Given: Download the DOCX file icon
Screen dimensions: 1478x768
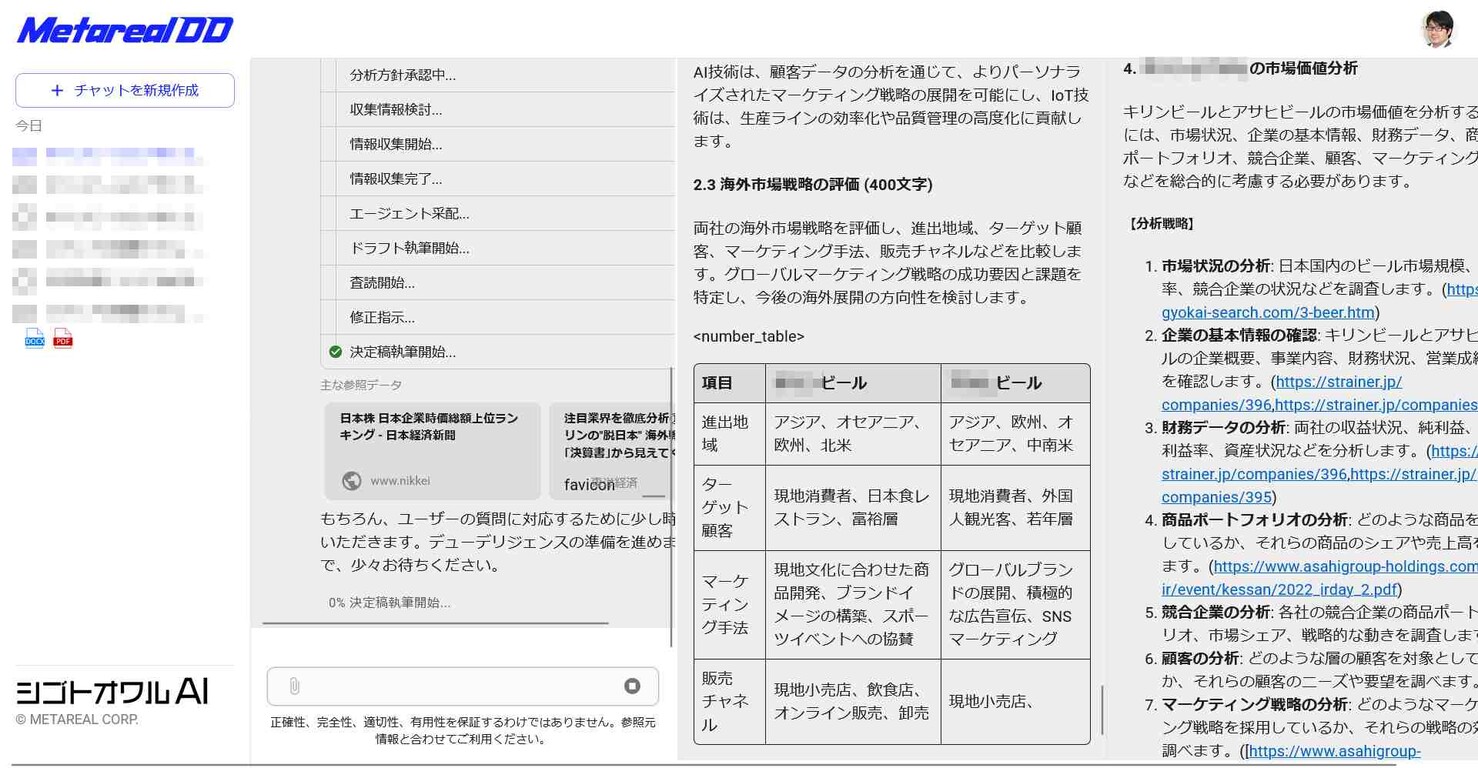Looking at the screenshot, I should point(35,339).
